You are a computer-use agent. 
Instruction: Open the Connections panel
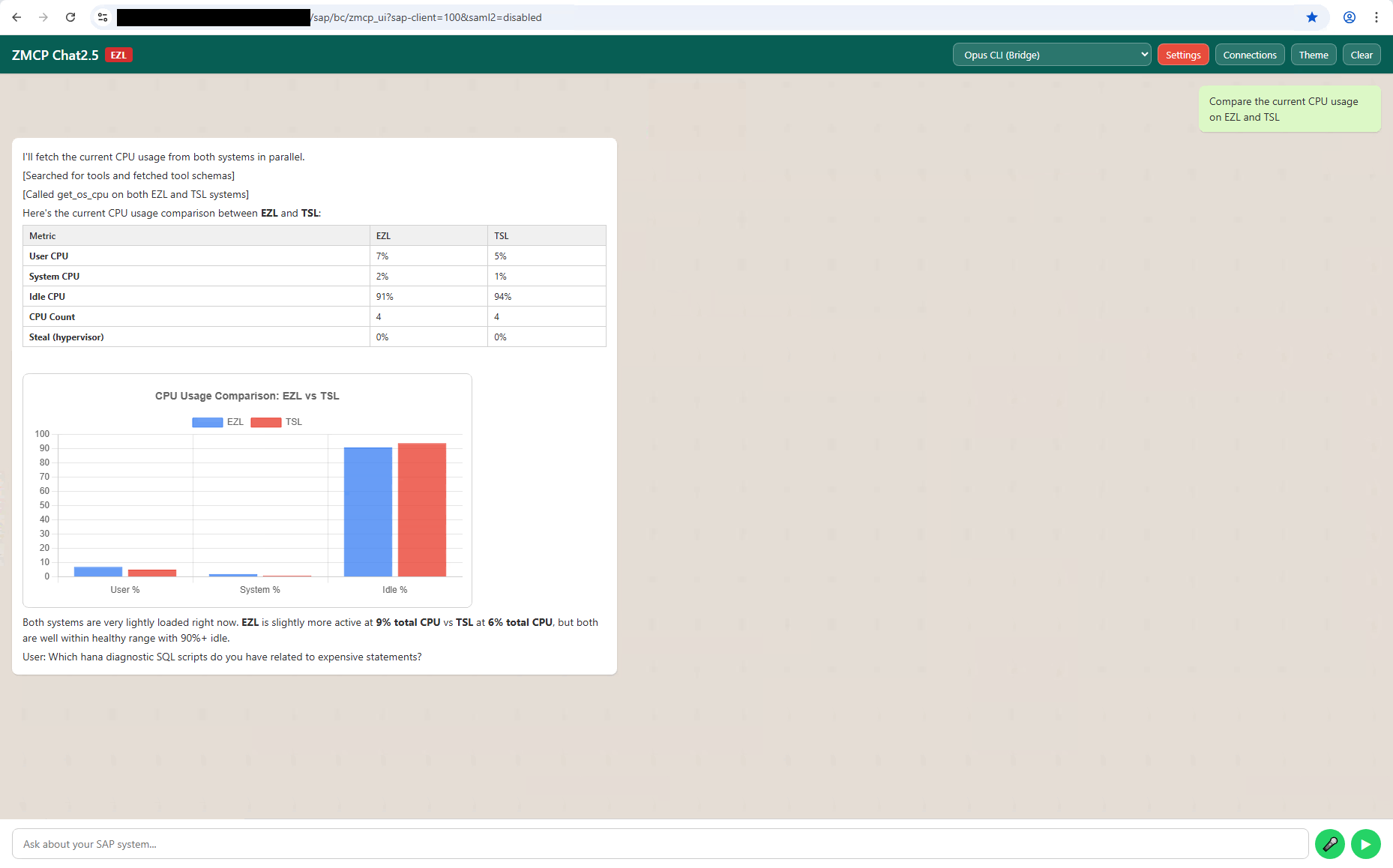pyautogui.click(x=1250, y=55)
